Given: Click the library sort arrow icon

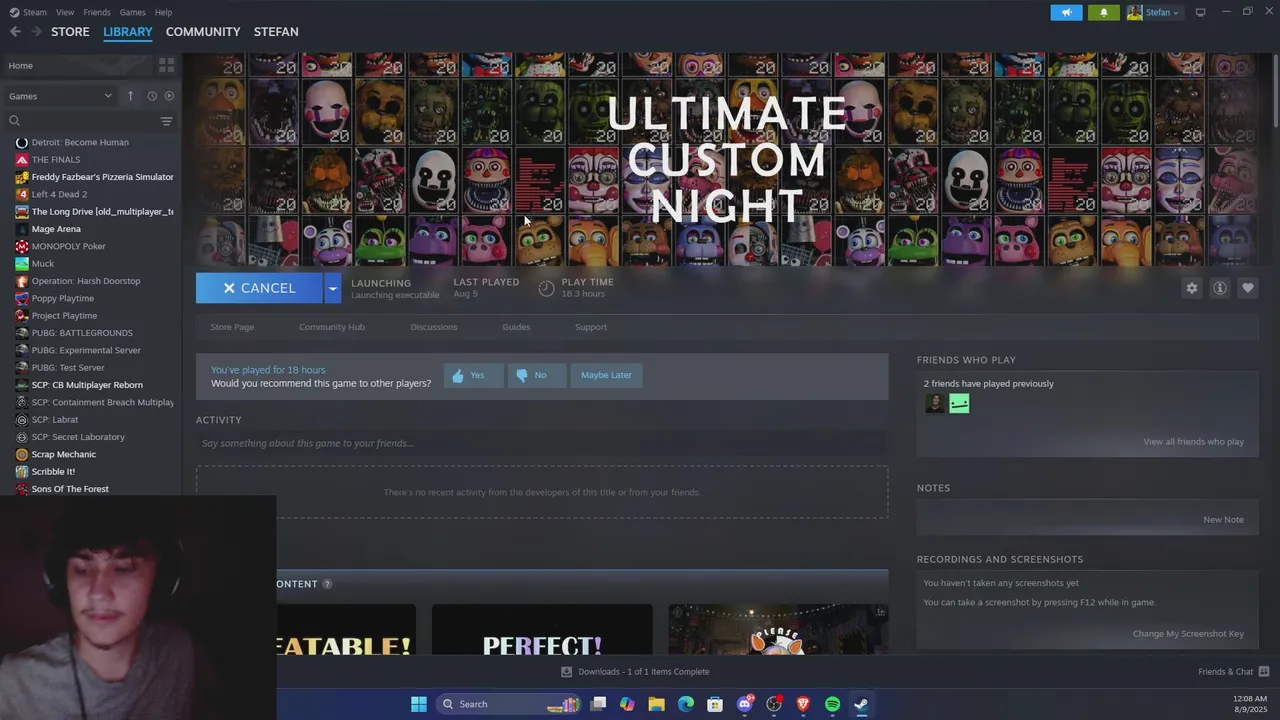Looking at the screenshot, I should [x=130, y=96].
